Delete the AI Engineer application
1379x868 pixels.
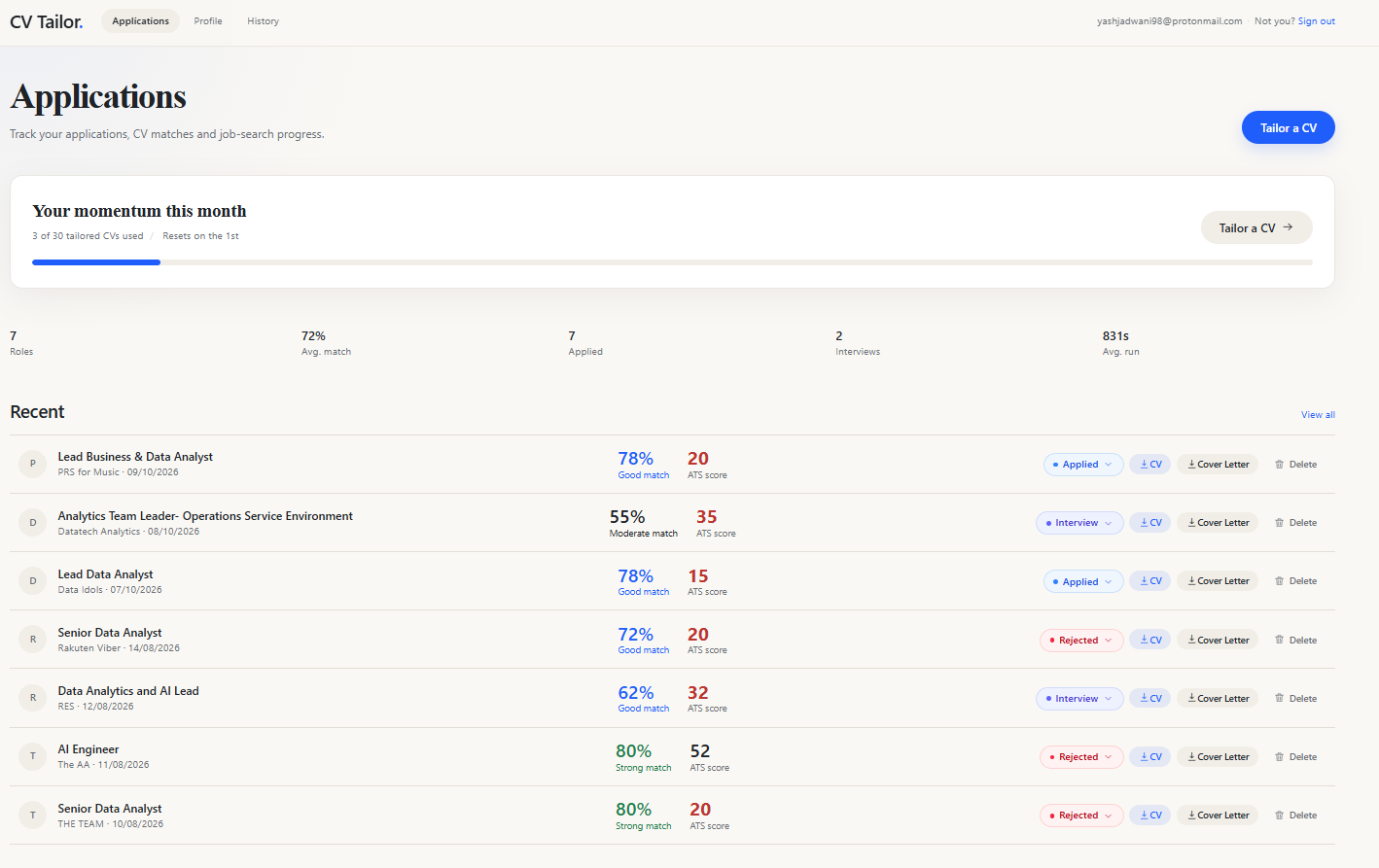point(1295,756)
